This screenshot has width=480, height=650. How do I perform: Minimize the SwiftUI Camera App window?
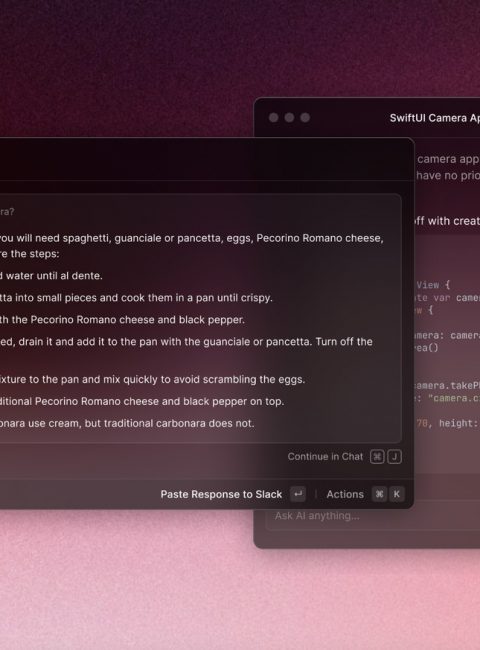tap(289, 118)
